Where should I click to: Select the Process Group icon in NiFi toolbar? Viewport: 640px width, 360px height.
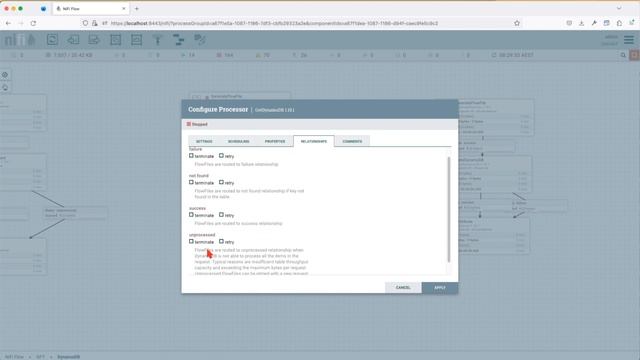click(x=116, y=40)
